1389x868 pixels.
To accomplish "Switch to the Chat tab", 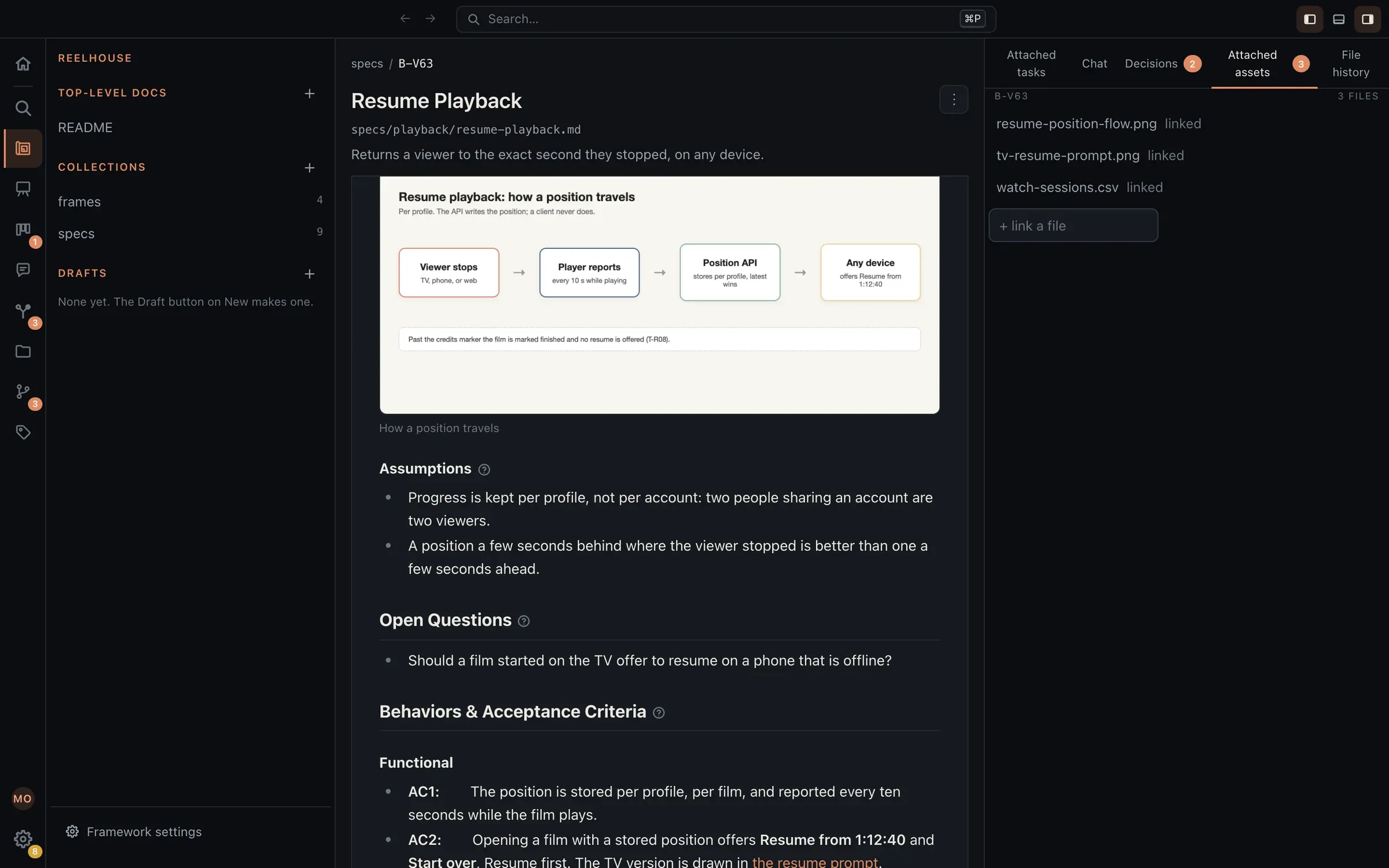I will tap(1094, 64).
